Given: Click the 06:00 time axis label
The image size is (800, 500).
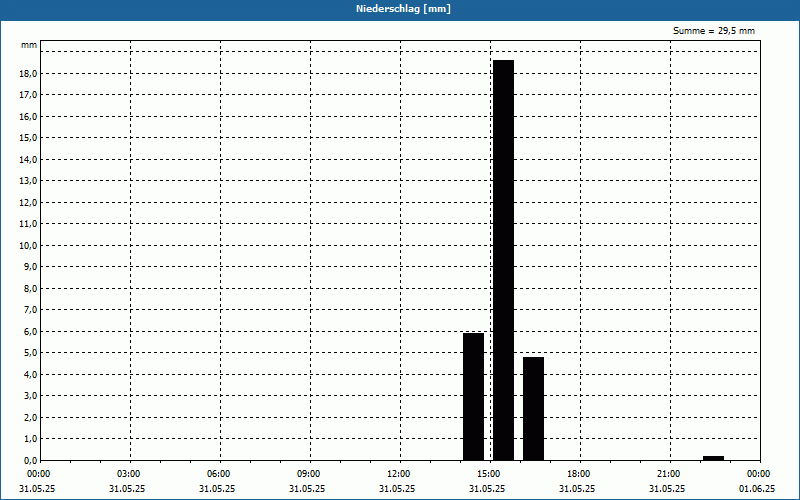Looking at the screenshot, I should [x=218, y=474].
